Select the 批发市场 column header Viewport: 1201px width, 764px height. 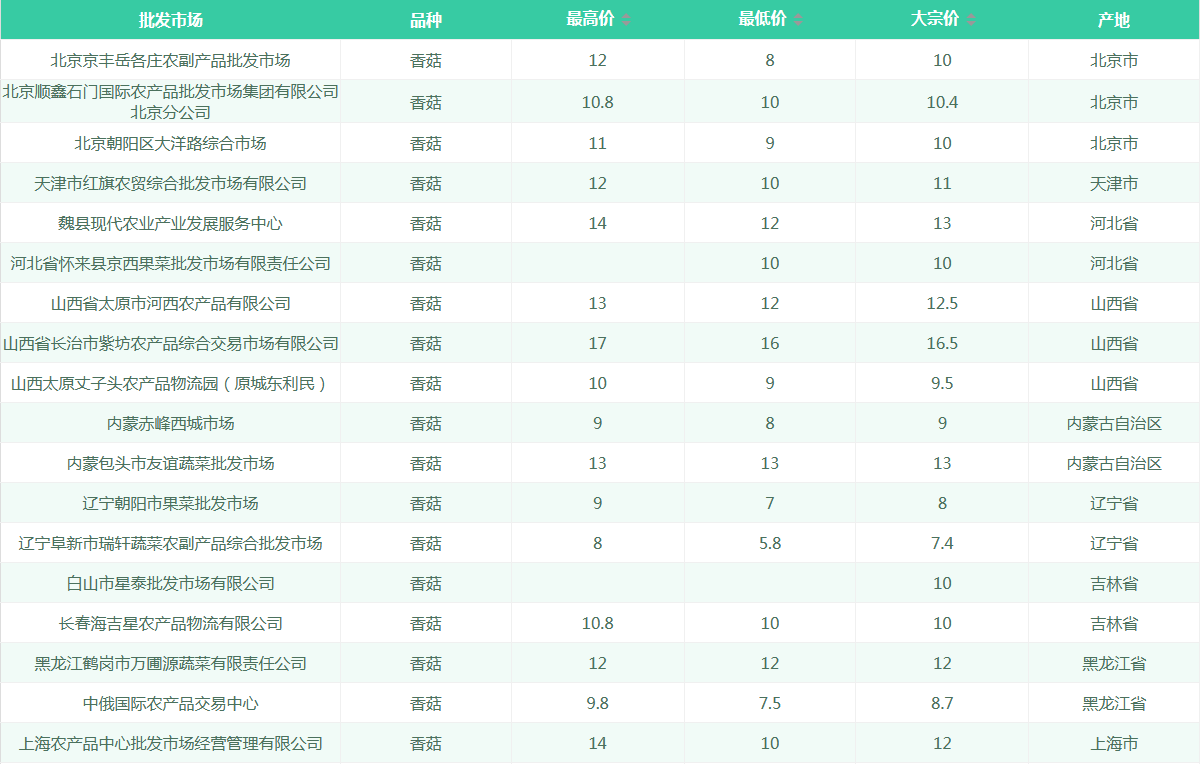tap(170, 20)
